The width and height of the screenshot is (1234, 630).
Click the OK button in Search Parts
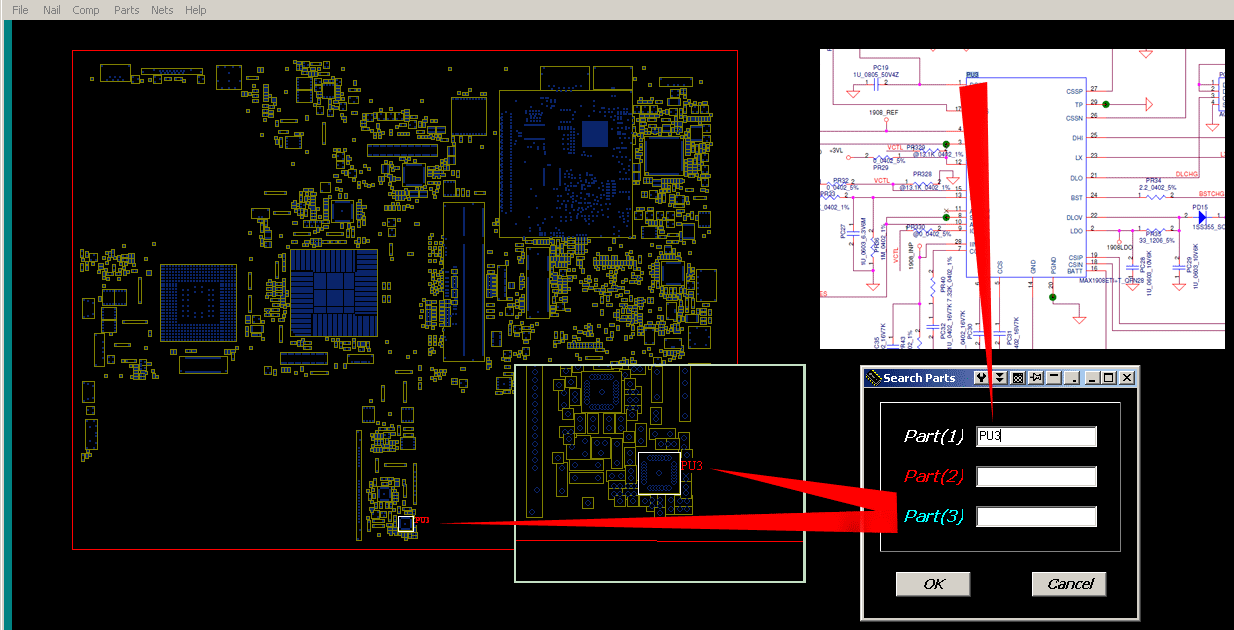point(933,584)
